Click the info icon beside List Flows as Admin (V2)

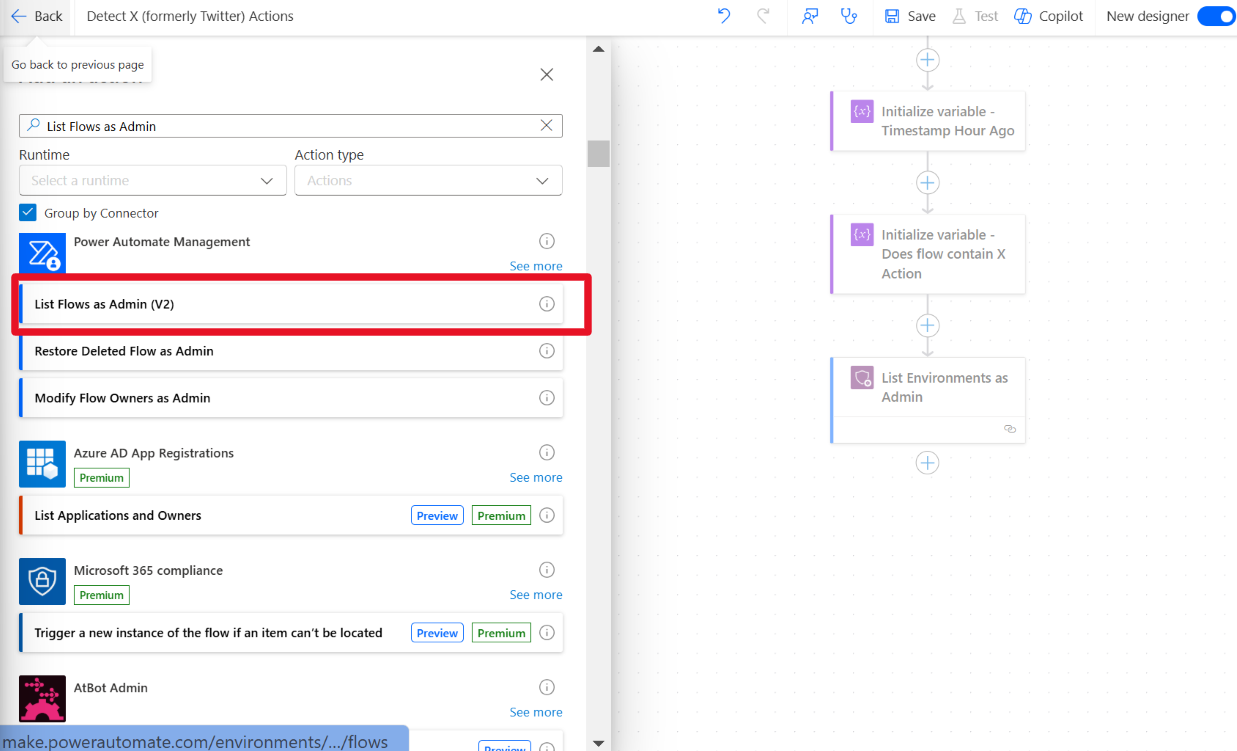(546, 303)
